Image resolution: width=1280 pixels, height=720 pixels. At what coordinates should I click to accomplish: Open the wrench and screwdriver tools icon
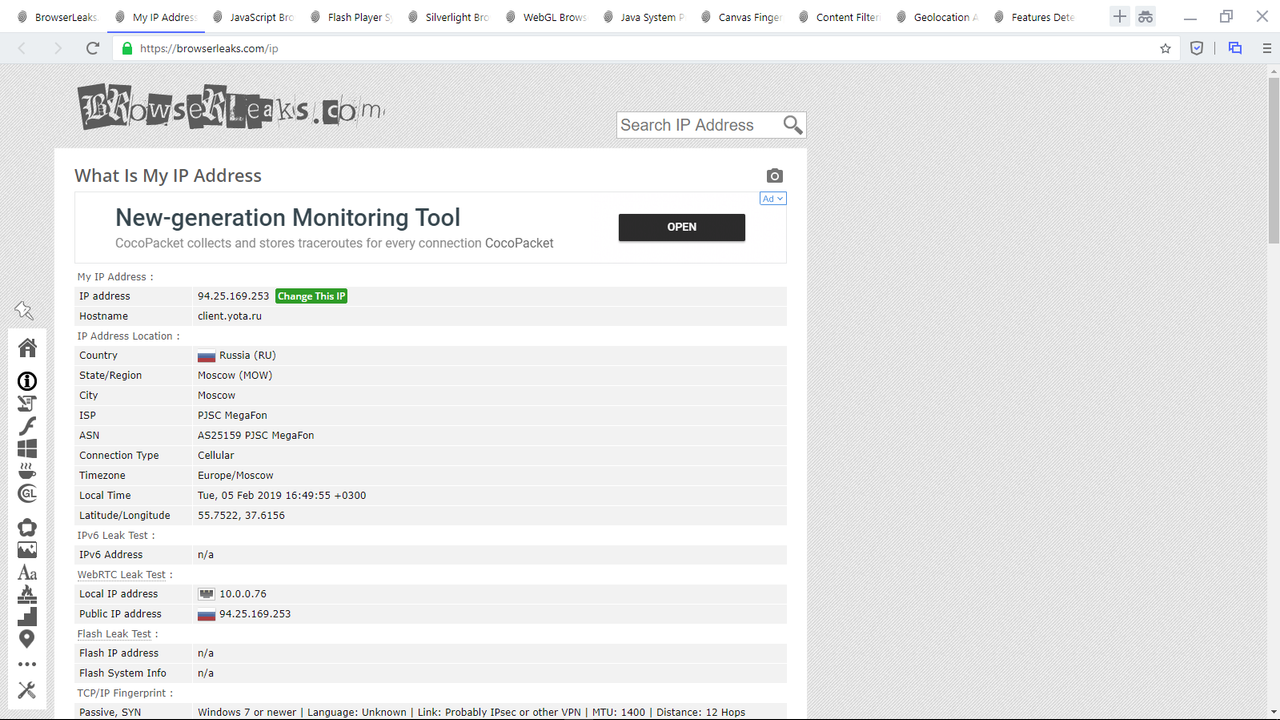pos(27,690)
